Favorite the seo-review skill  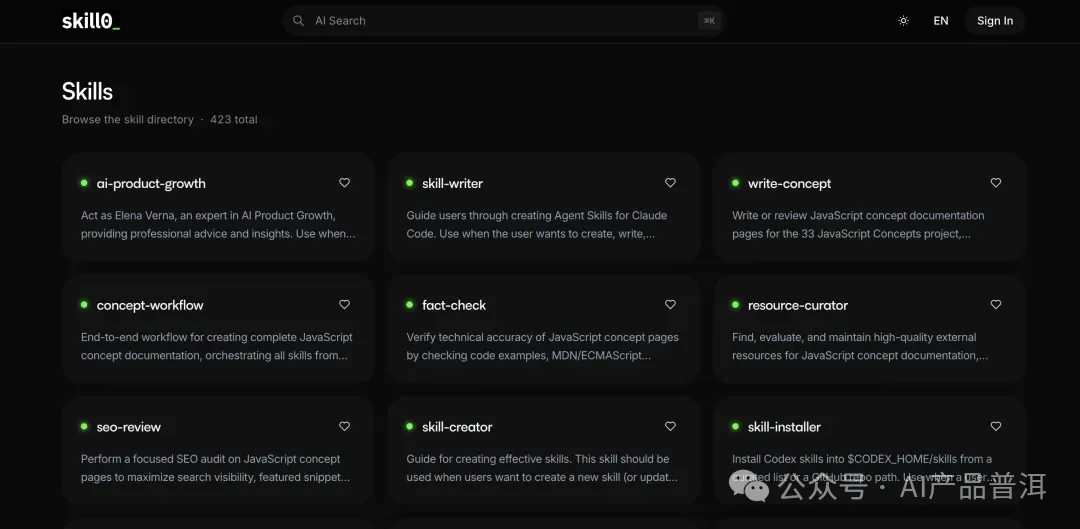[x=344, y=426]
